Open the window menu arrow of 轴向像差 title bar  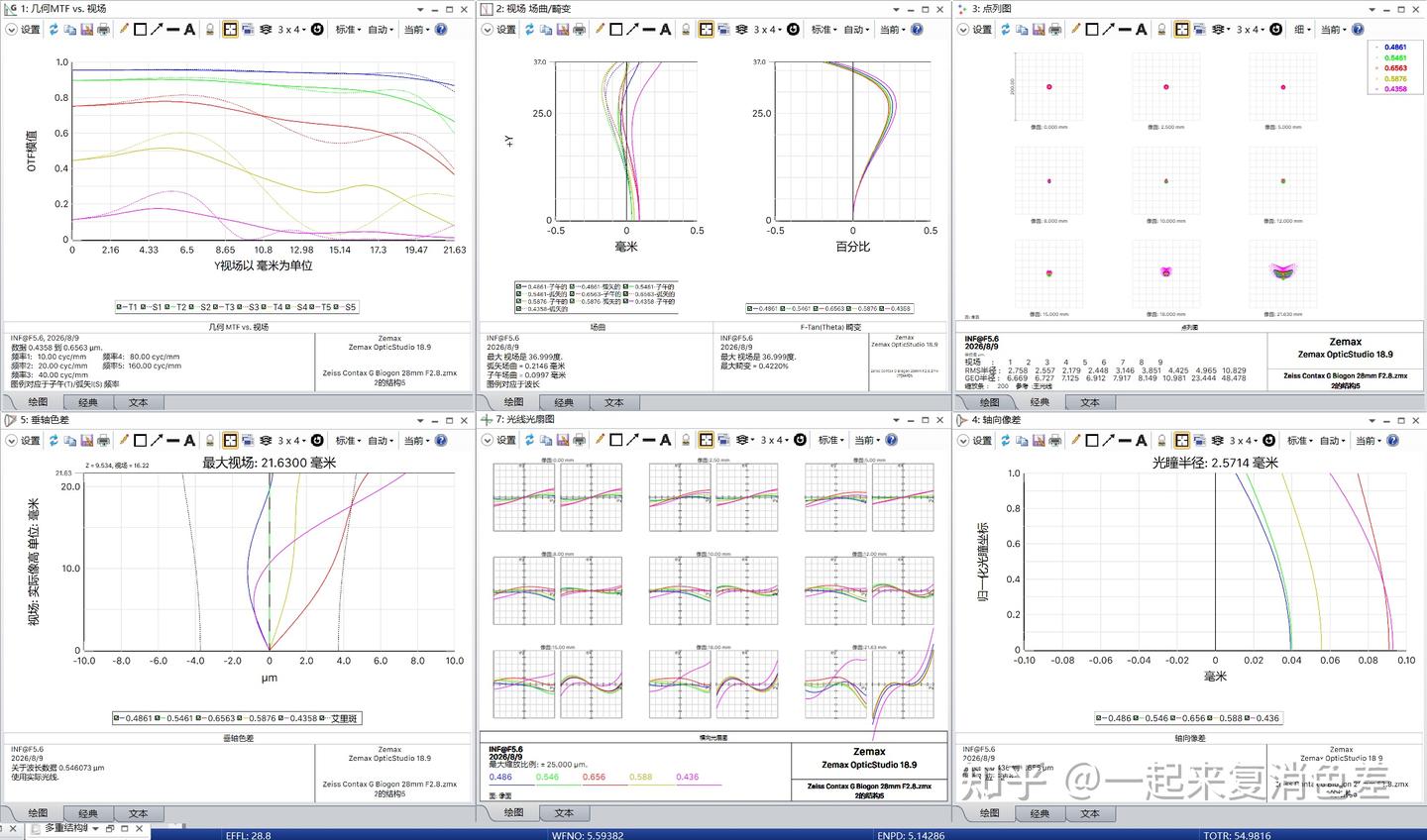[x=1372, y=420]
